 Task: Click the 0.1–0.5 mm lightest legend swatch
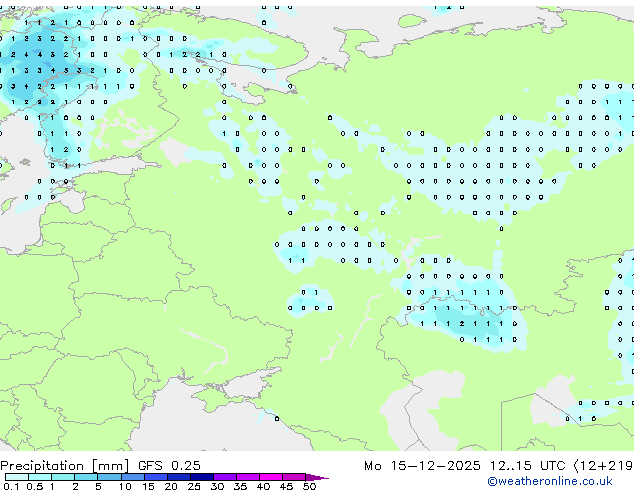[x=17, y=477]
